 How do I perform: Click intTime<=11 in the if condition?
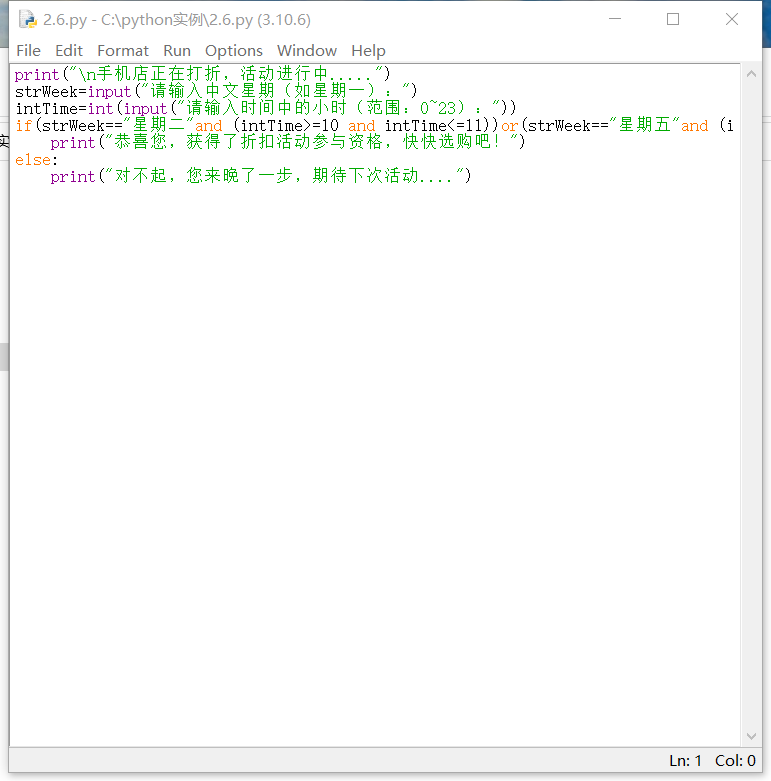coord(434,126)
